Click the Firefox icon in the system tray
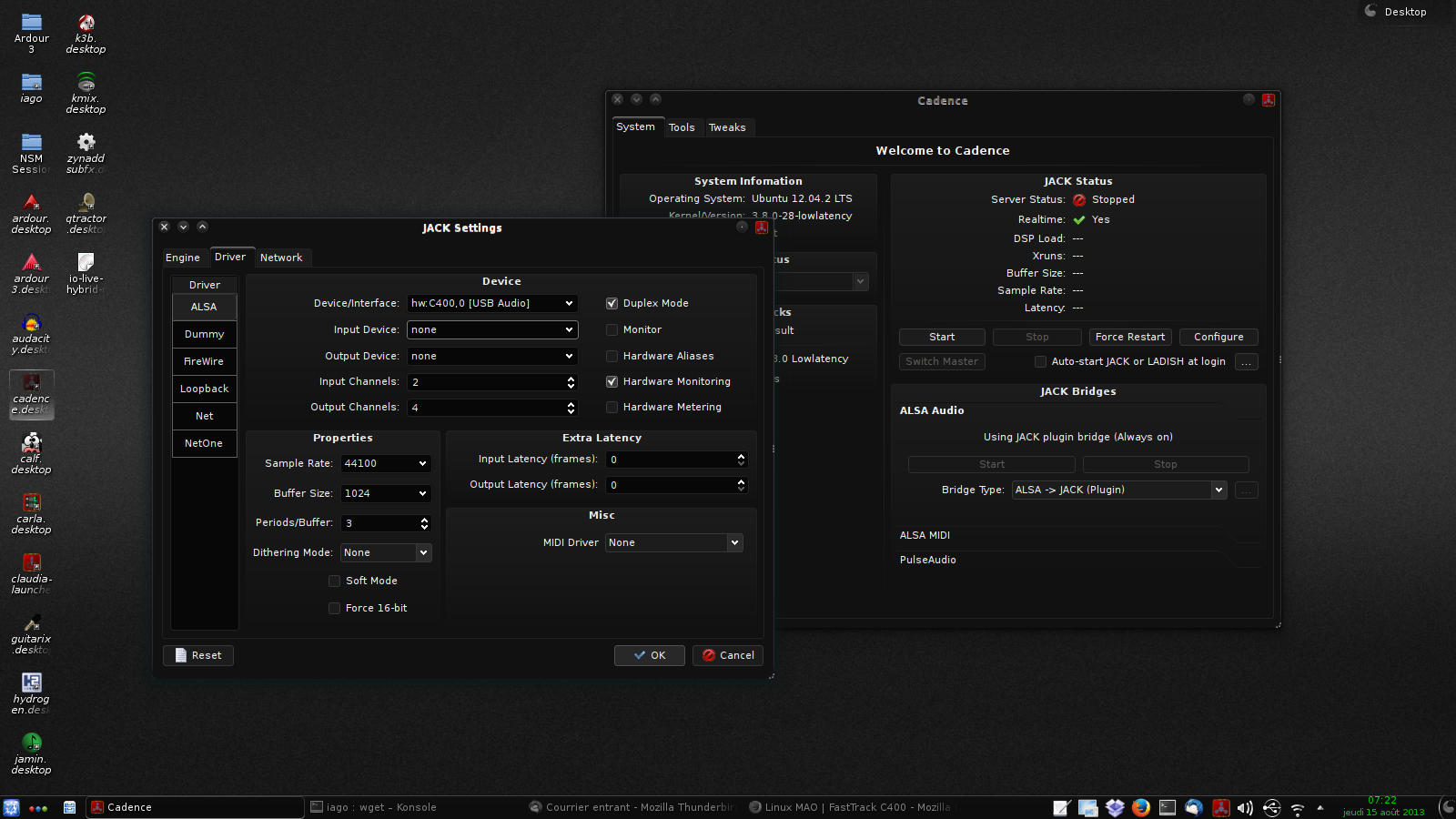 coord(1141,807)
